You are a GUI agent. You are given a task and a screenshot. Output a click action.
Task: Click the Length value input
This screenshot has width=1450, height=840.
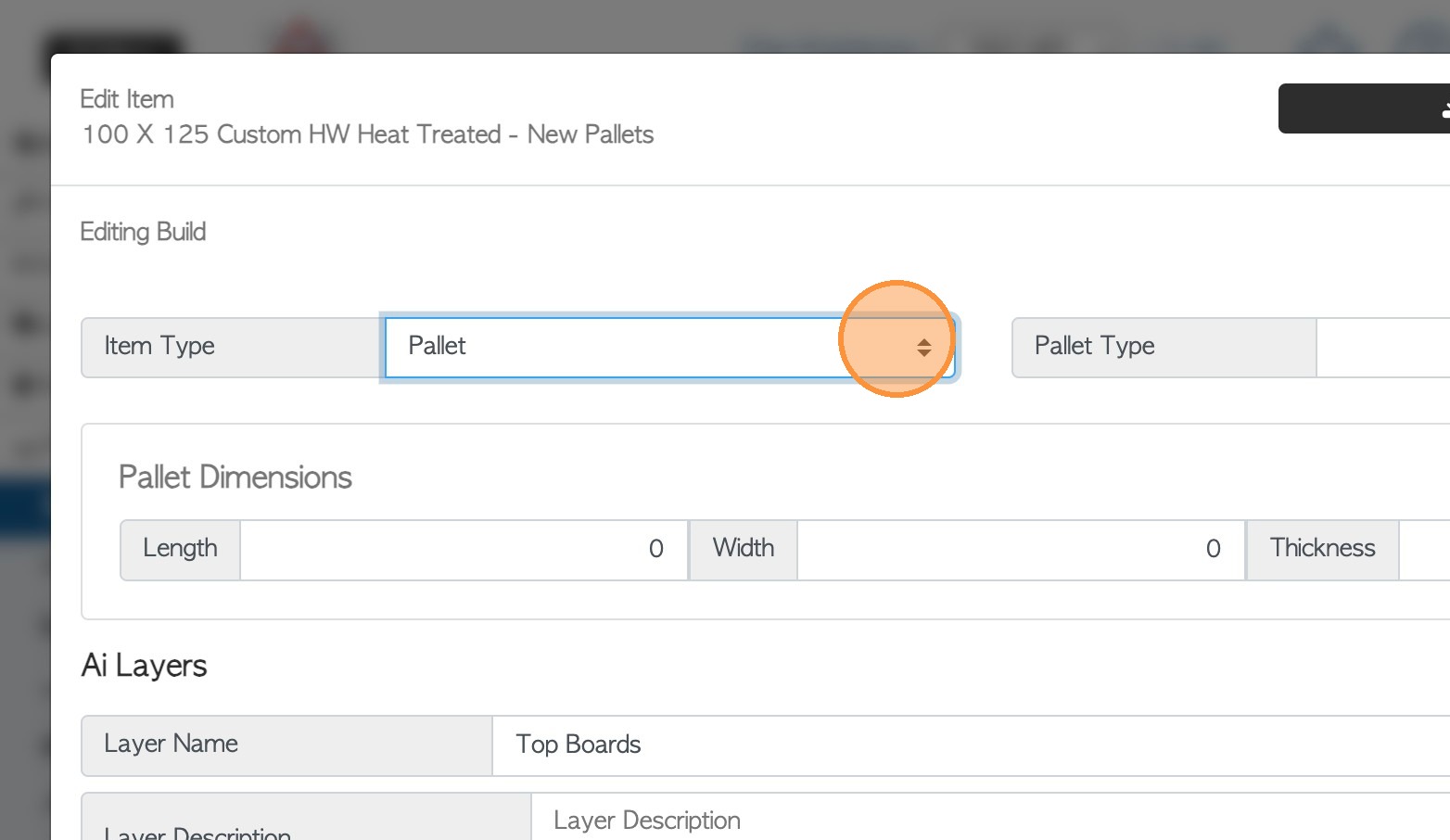[x=464, y=550]
